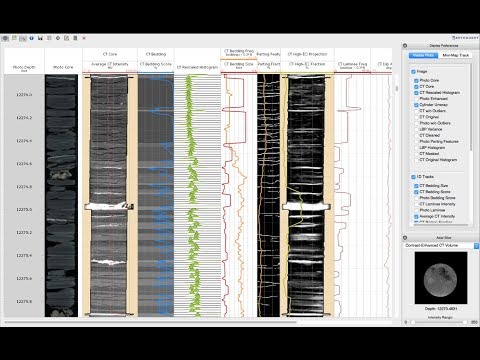
Task: Click the axial slice CT image
Action: click(441, 278)
